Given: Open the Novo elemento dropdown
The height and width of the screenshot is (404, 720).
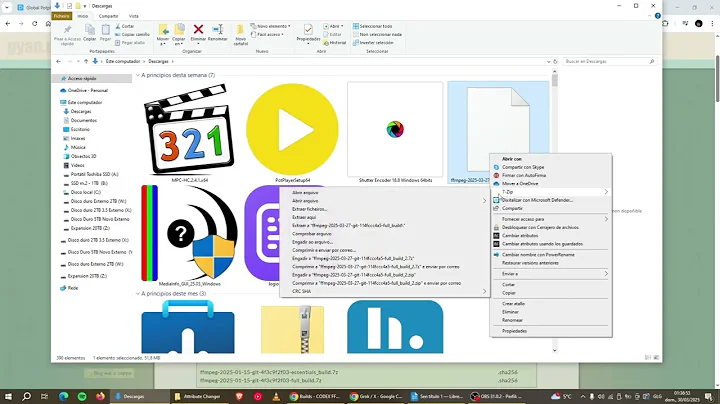Looking at the screenshot, I should pyautogui.click(x=270, y=26).
